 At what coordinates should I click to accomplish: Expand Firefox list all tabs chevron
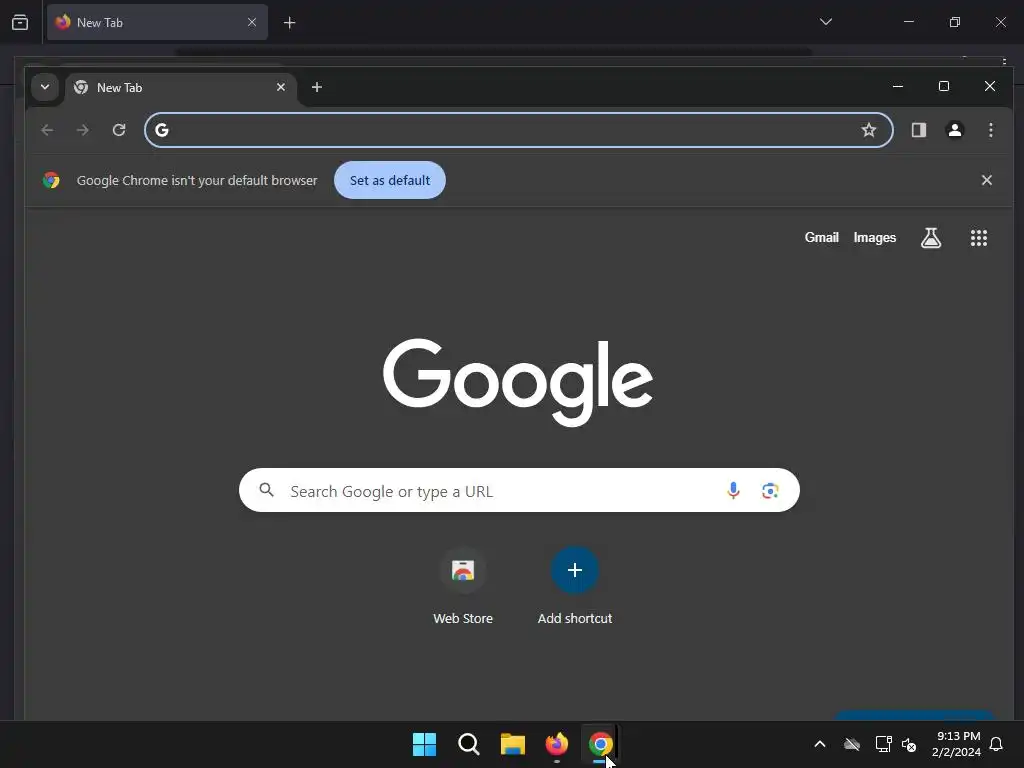(x=825, y=22)
